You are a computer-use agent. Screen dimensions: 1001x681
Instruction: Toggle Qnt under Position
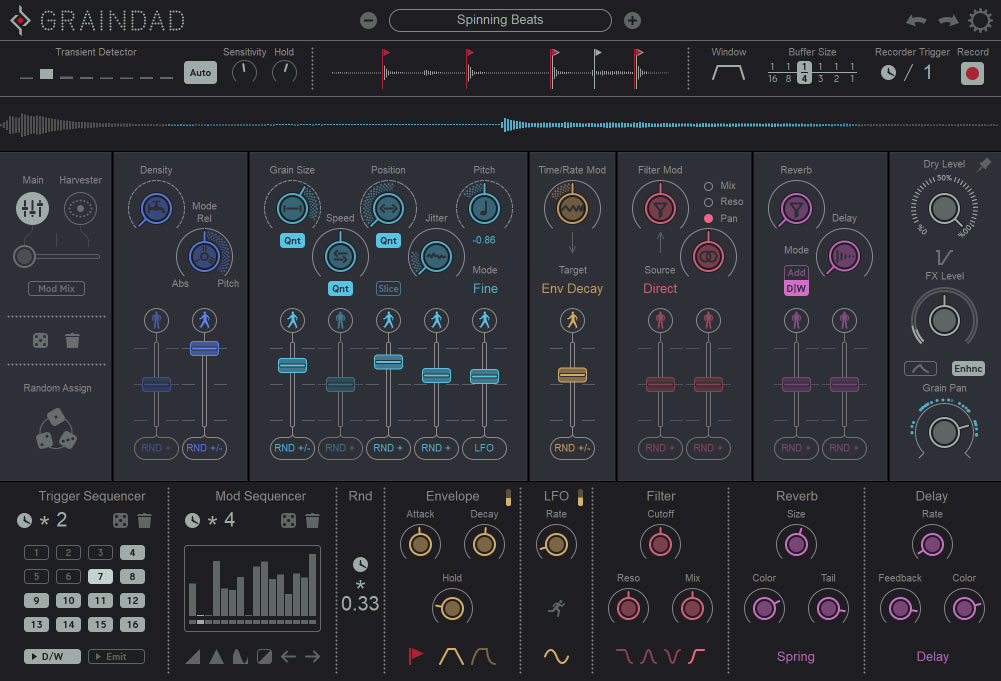pyautogui.click(x=388, y=241)
